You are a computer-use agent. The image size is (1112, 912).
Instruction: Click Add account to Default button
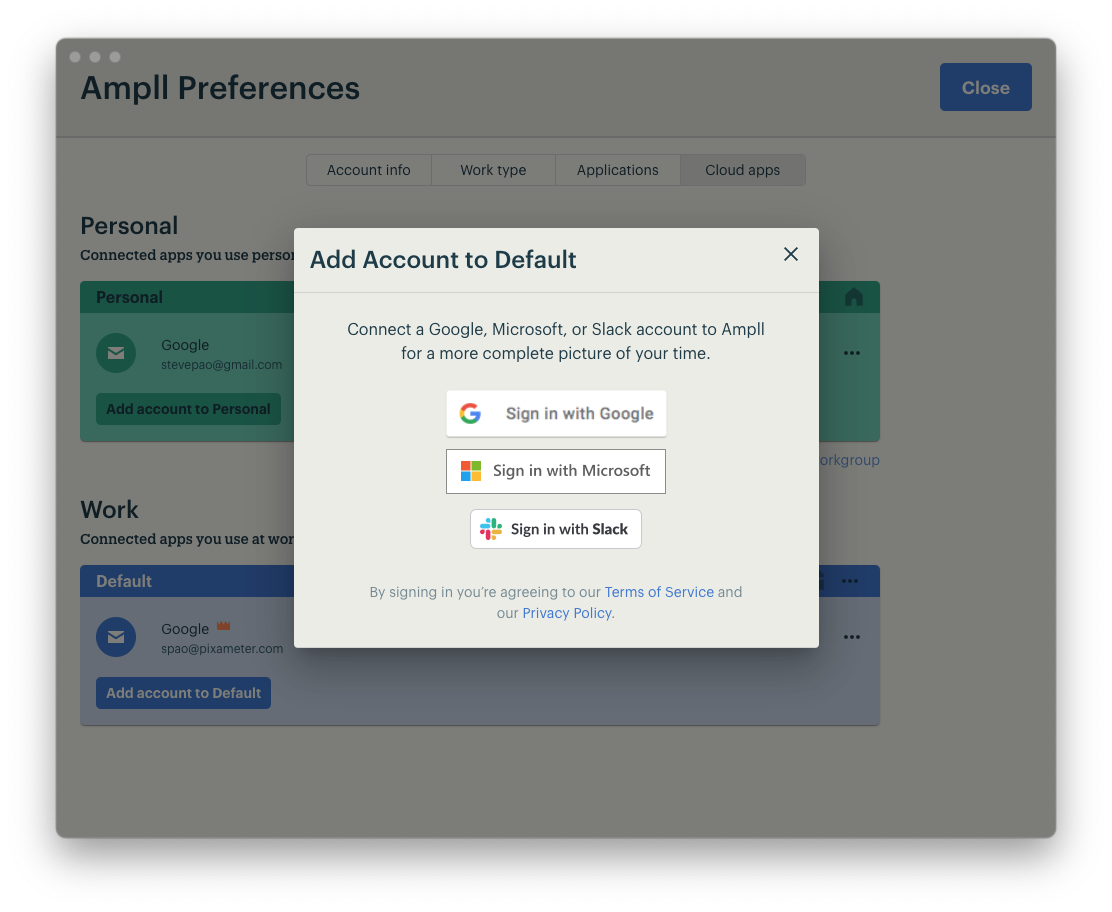click(183, 693)
